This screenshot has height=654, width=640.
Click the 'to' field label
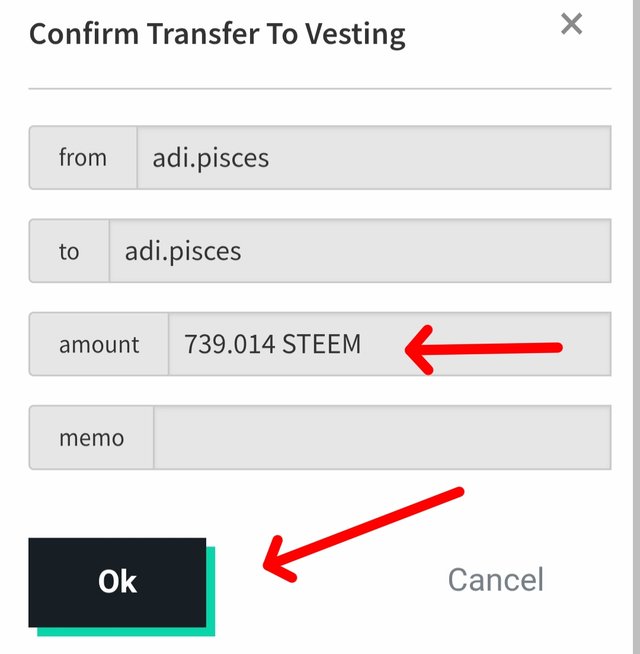click(69, 251)
